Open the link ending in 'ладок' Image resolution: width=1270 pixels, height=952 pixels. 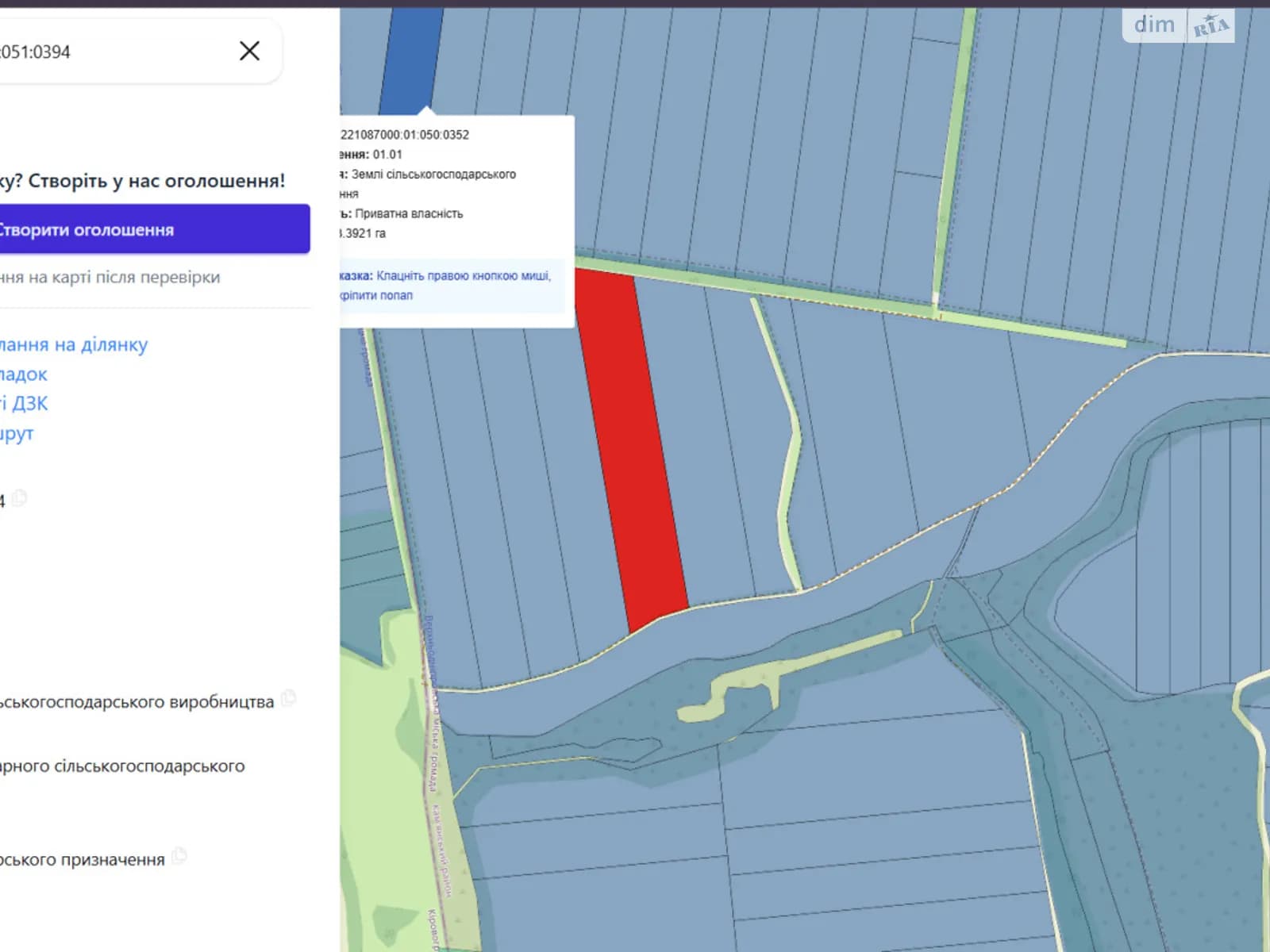[24, 374]
